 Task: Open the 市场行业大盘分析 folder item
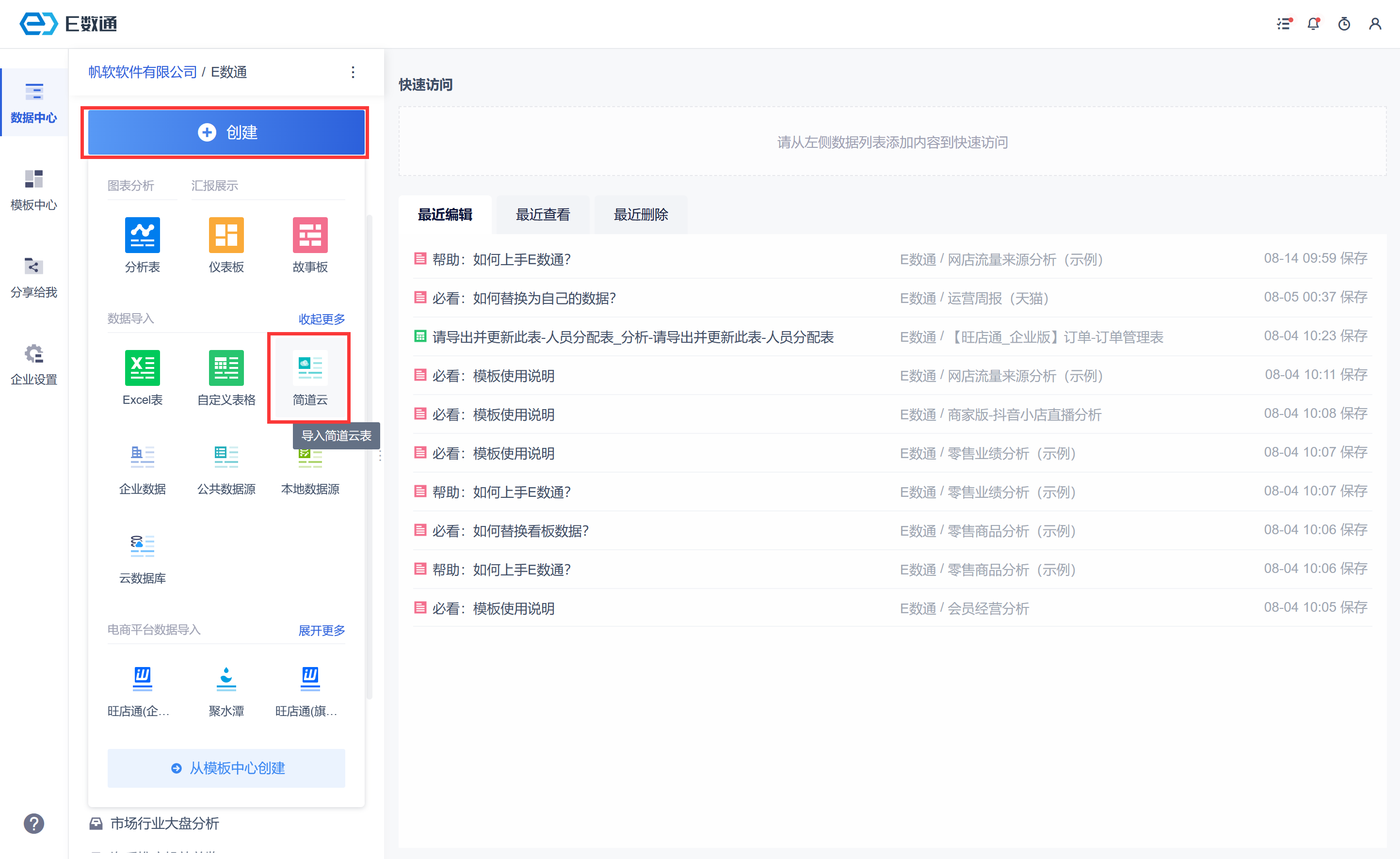pos(164,823)
